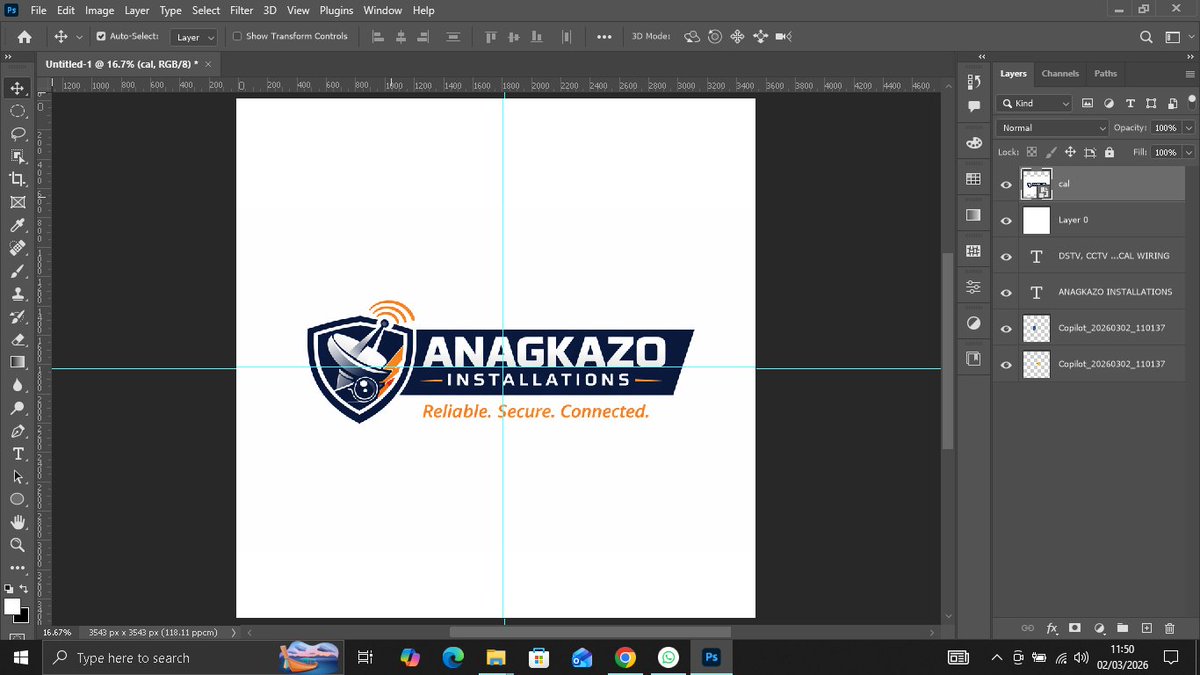
Task: Select the Pen tool
Action: [x=18, y=431]
